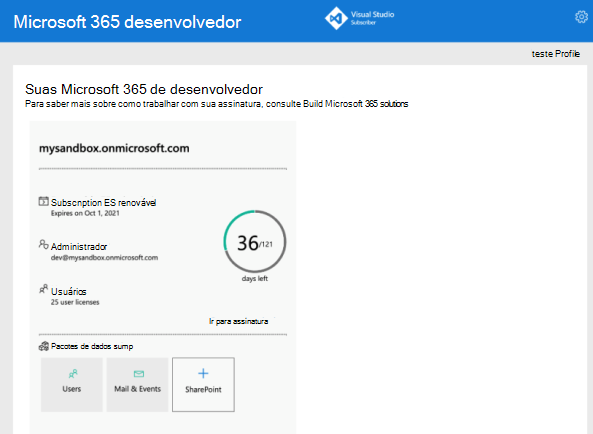This screenshot has height=434, width=593.
Task: Click the Suas Microsoft 365 de desenvolvedor heading
Action: [x=144, y=90]
